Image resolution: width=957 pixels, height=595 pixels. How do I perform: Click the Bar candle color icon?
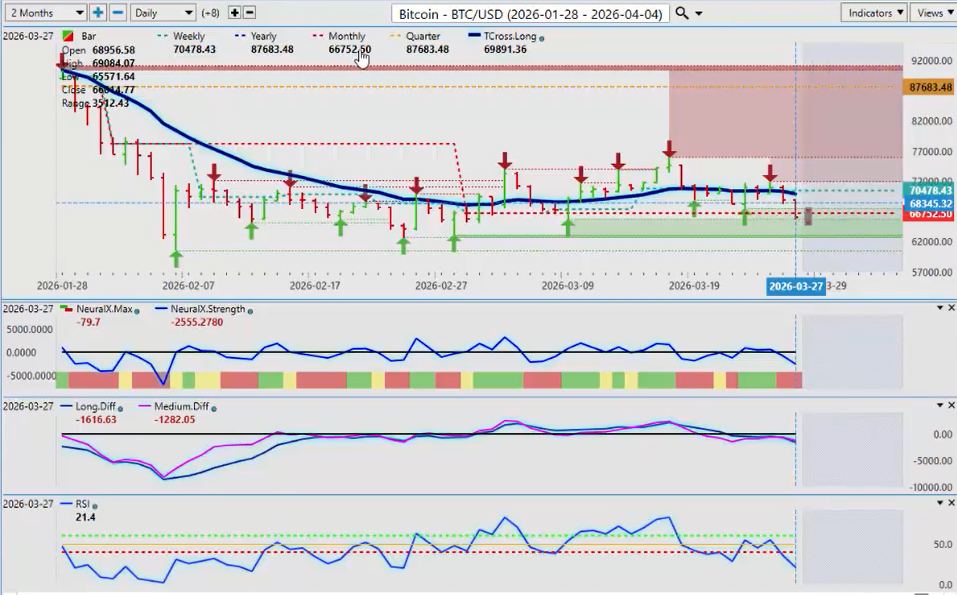[67, 37]
